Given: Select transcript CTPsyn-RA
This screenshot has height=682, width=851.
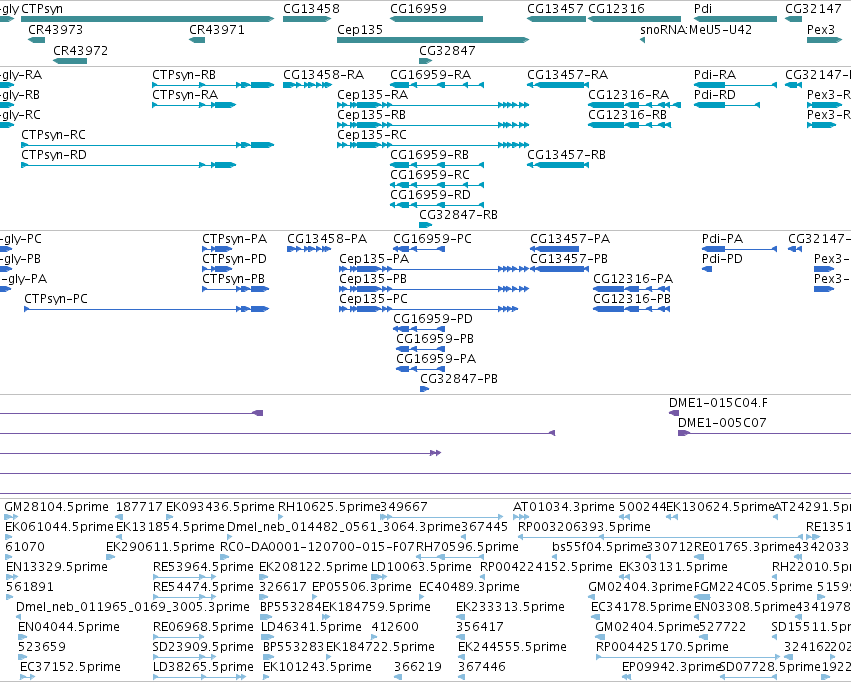Looking at the screenshot, I should 185,95.
